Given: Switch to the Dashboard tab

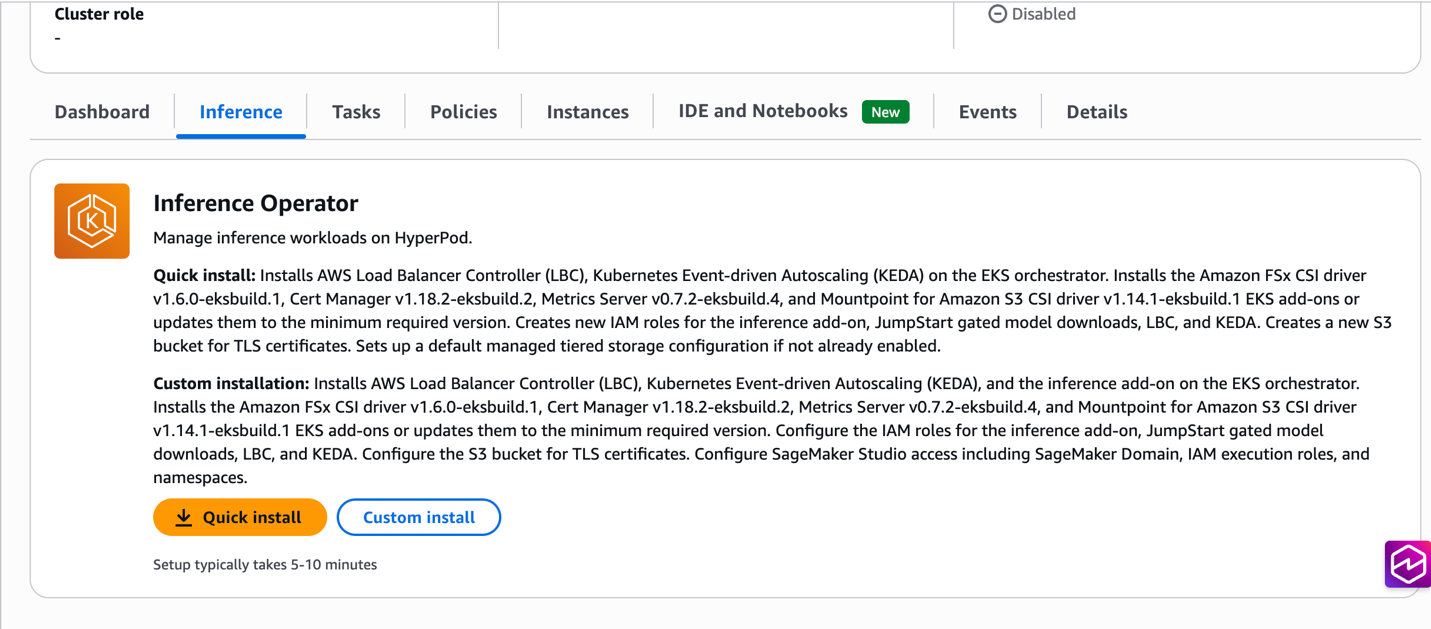Looking at the screenshot, I should (x=101, y=111).
